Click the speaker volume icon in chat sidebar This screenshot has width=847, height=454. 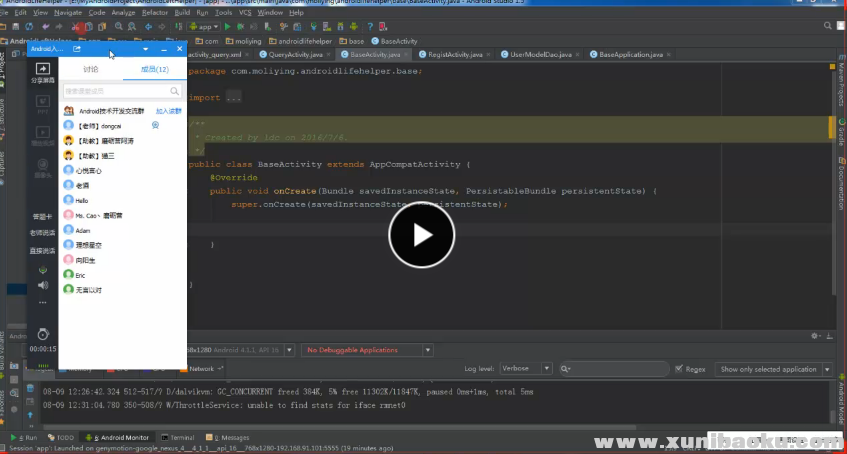42,284
